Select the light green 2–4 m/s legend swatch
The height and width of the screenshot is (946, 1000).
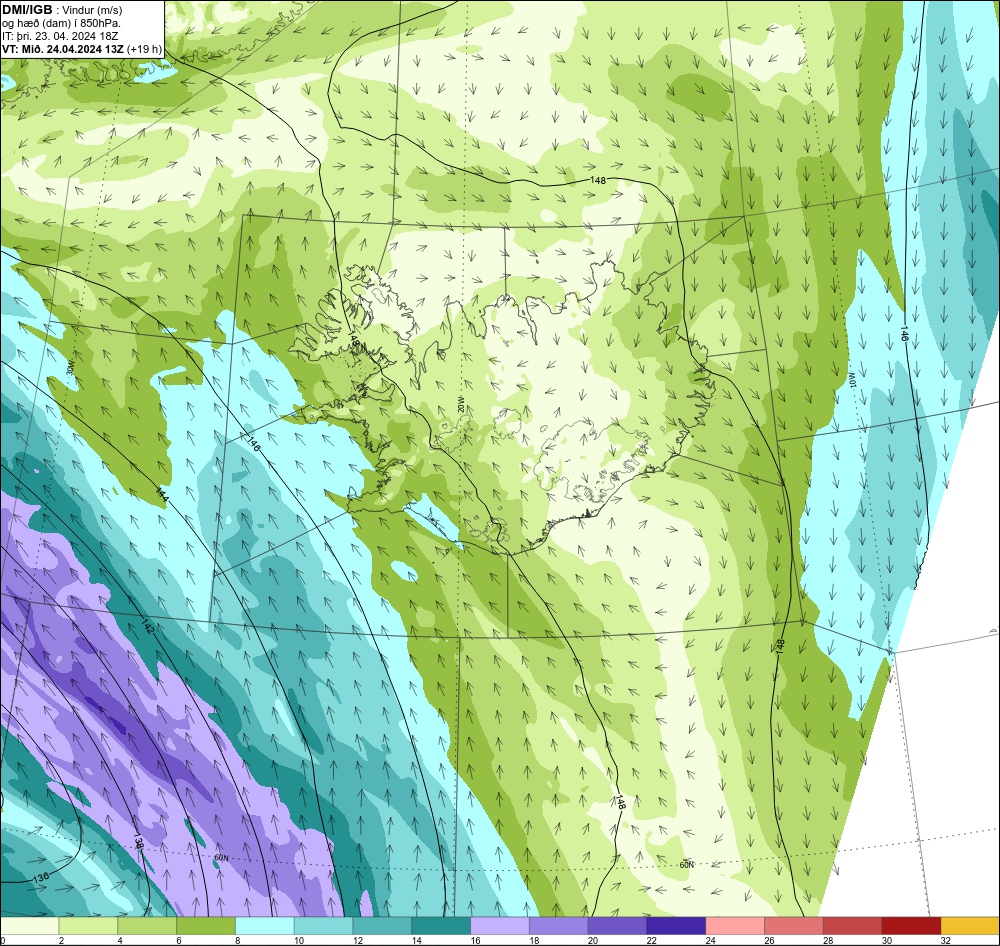(x=88, y=926)
